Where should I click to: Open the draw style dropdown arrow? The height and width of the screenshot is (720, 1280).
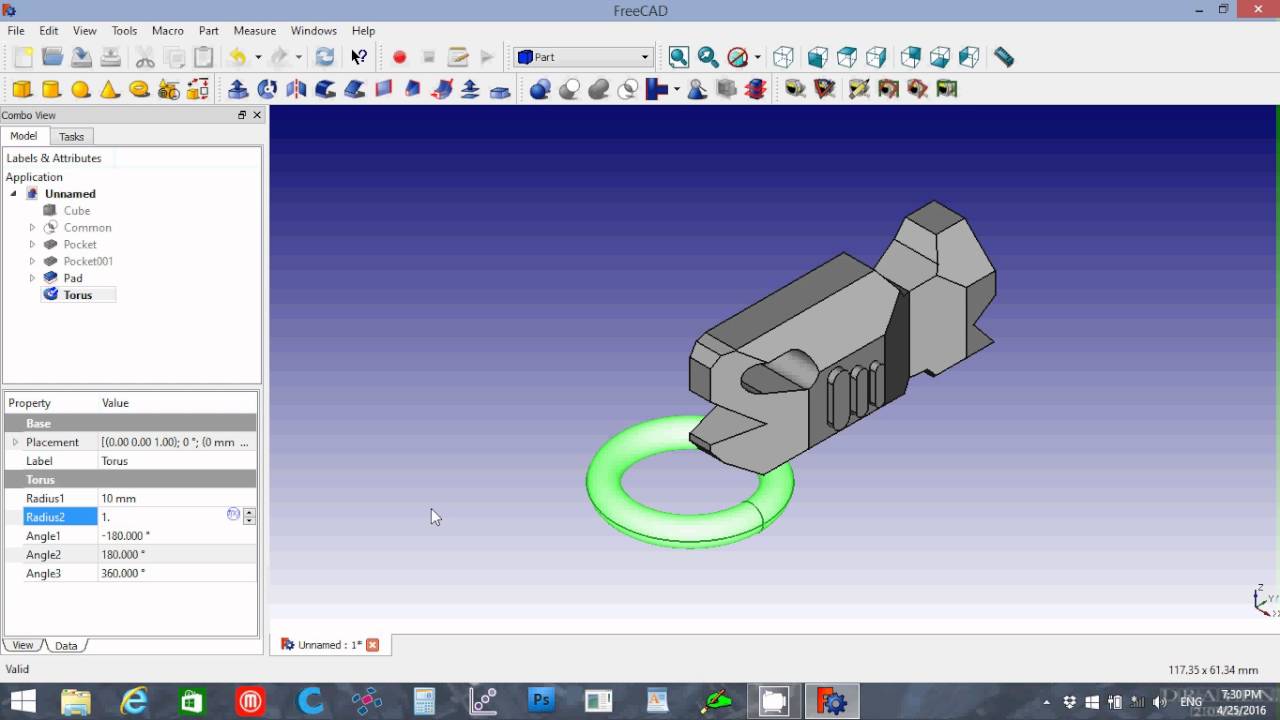coord(757,57)
